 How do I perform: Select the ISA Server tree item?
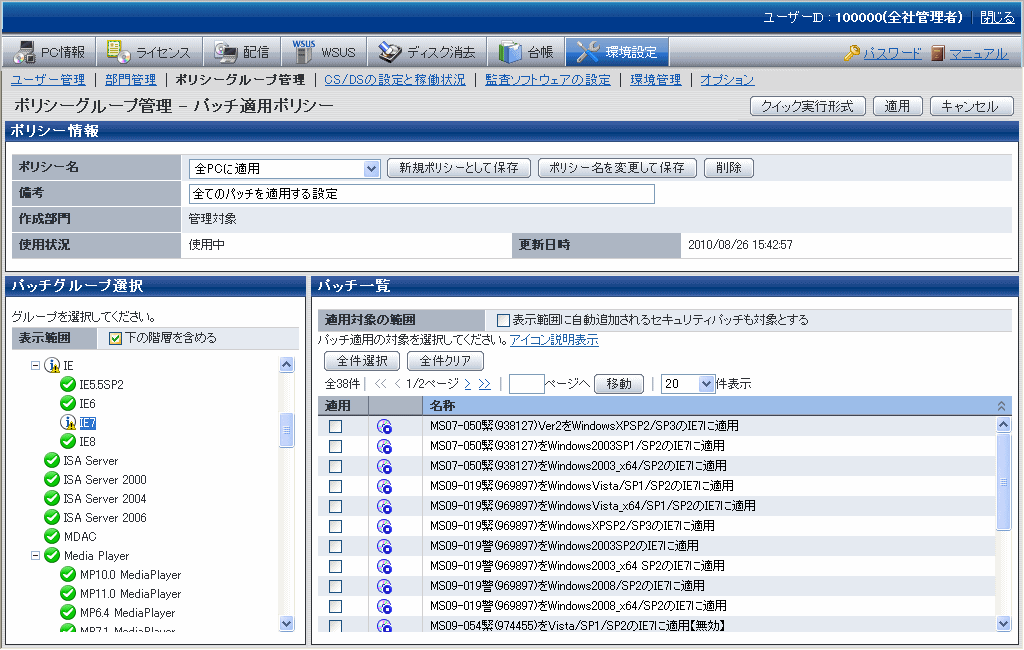tap(91, 461)
